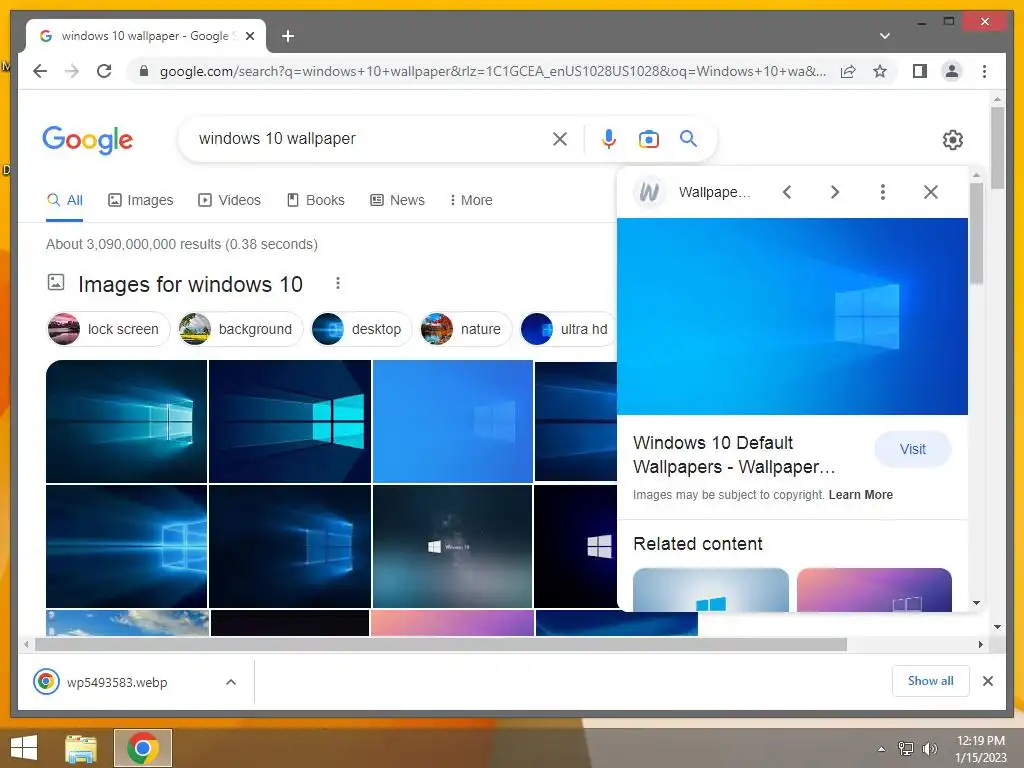Open the Images for windows 10 heading
This screenshot has width=1024, height=768.
coord(190,285)
